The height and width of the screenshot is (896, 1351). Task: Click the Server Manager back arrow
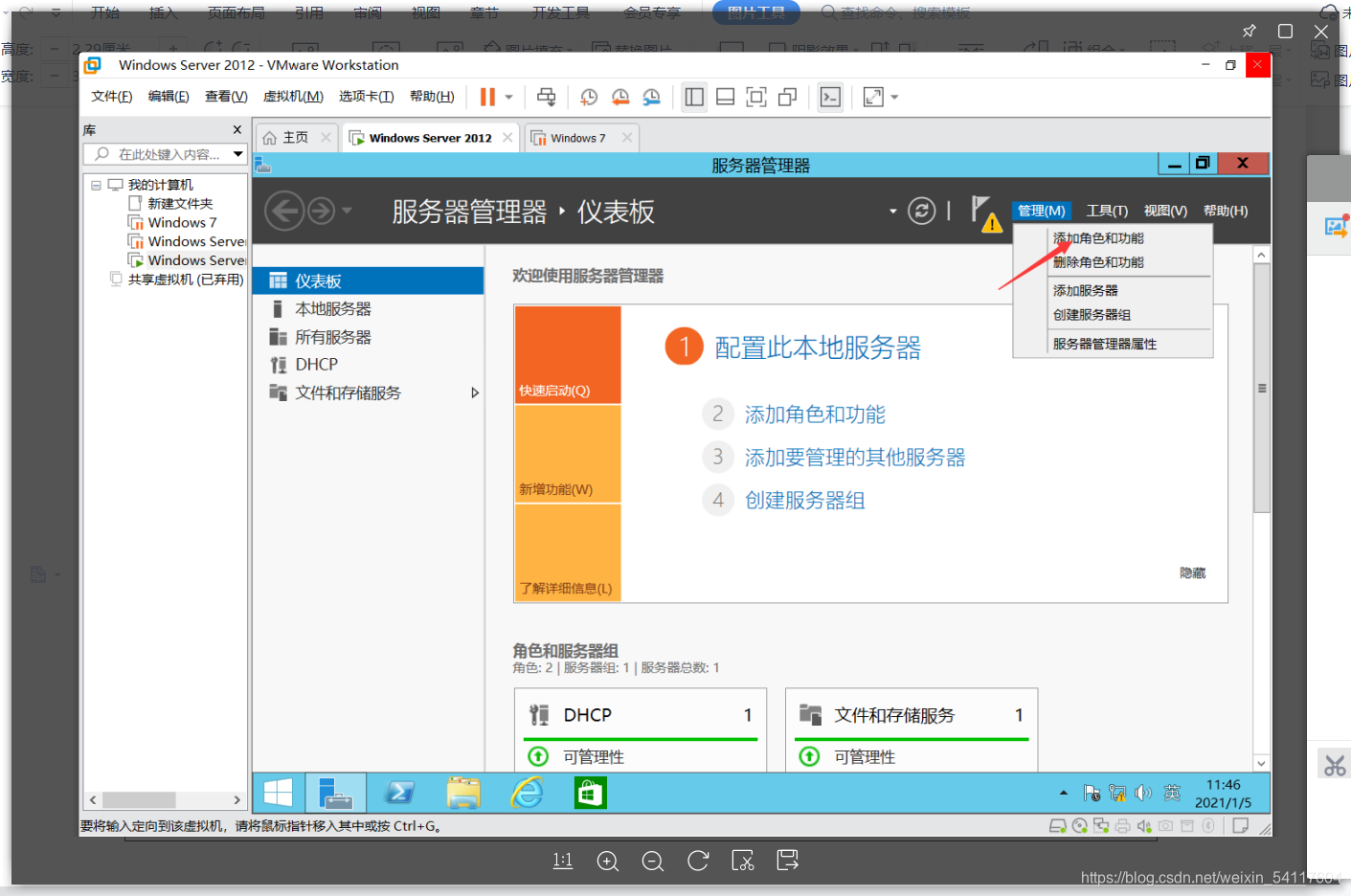click(x=284, y=211)
